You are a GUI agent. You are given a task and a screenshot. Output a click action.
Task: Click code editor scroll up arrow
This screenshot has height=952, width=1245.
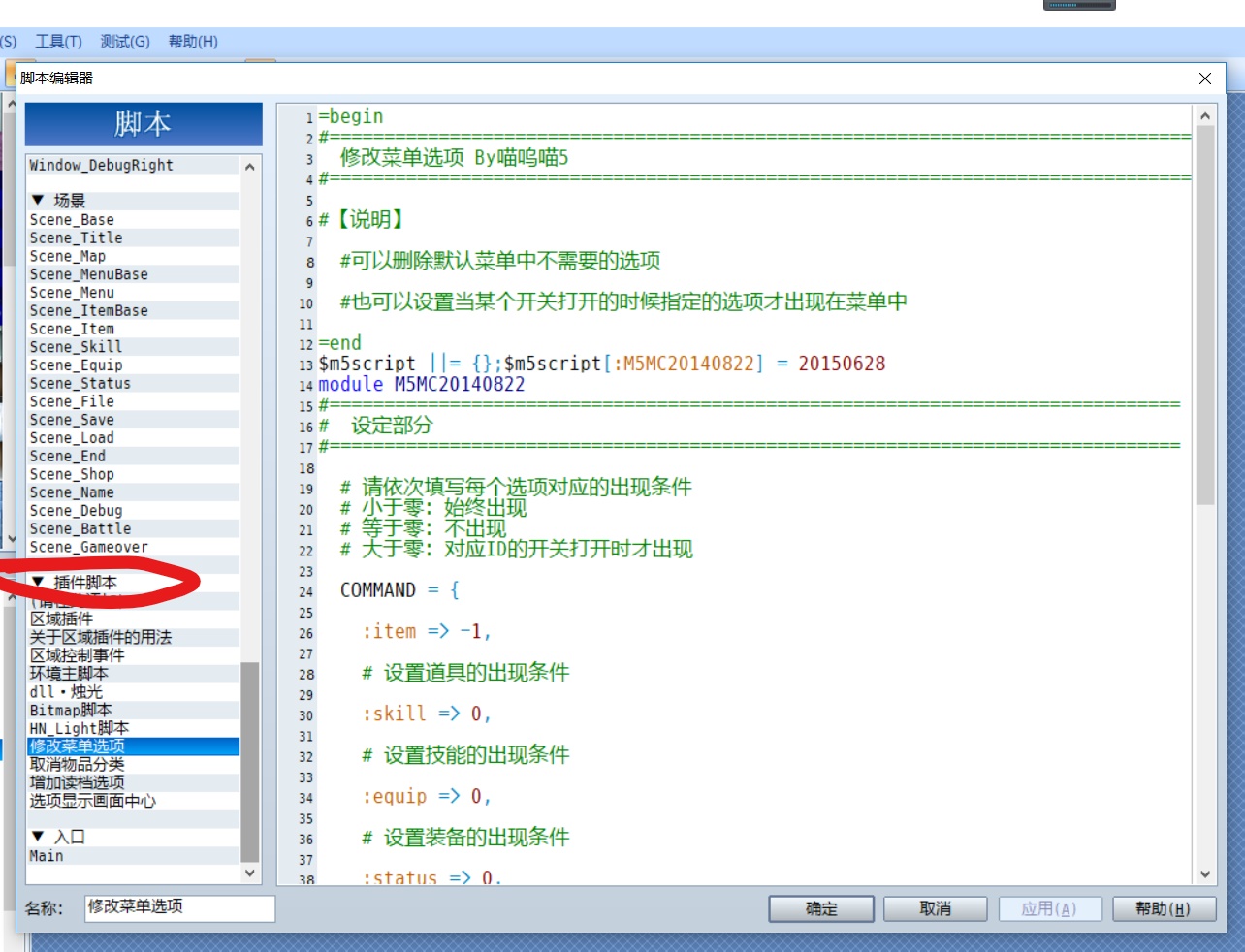[1205, 116]
